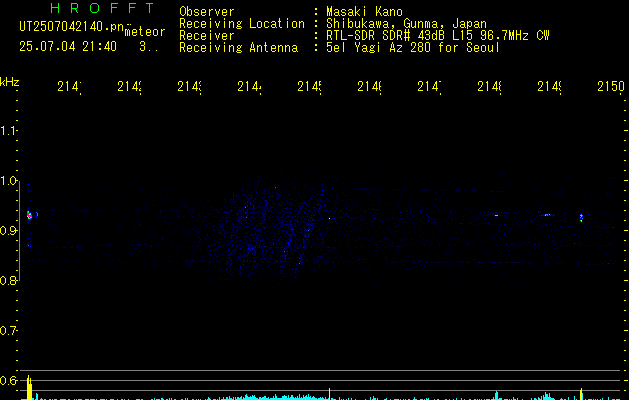
Task: Click the green echo spot just before 2150
Action: click(581, 218)
